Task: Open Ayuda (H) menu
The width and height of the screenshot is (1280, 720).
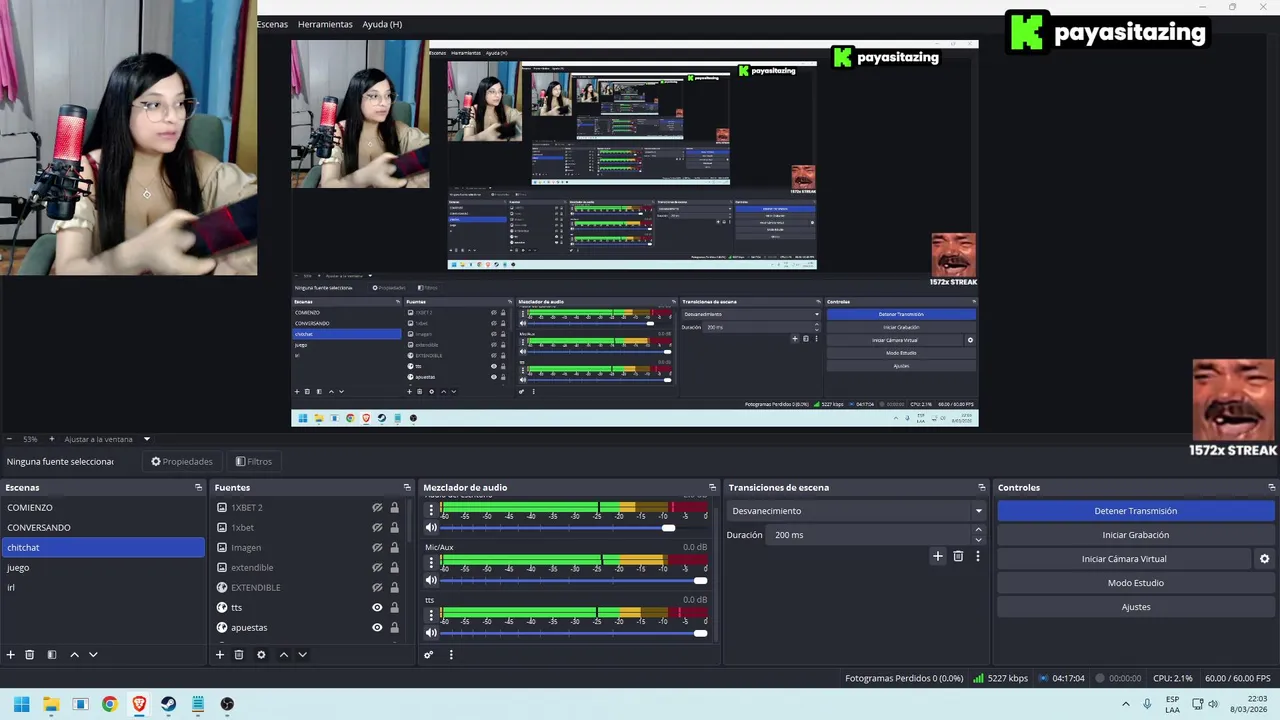Action: coord(382,24)
